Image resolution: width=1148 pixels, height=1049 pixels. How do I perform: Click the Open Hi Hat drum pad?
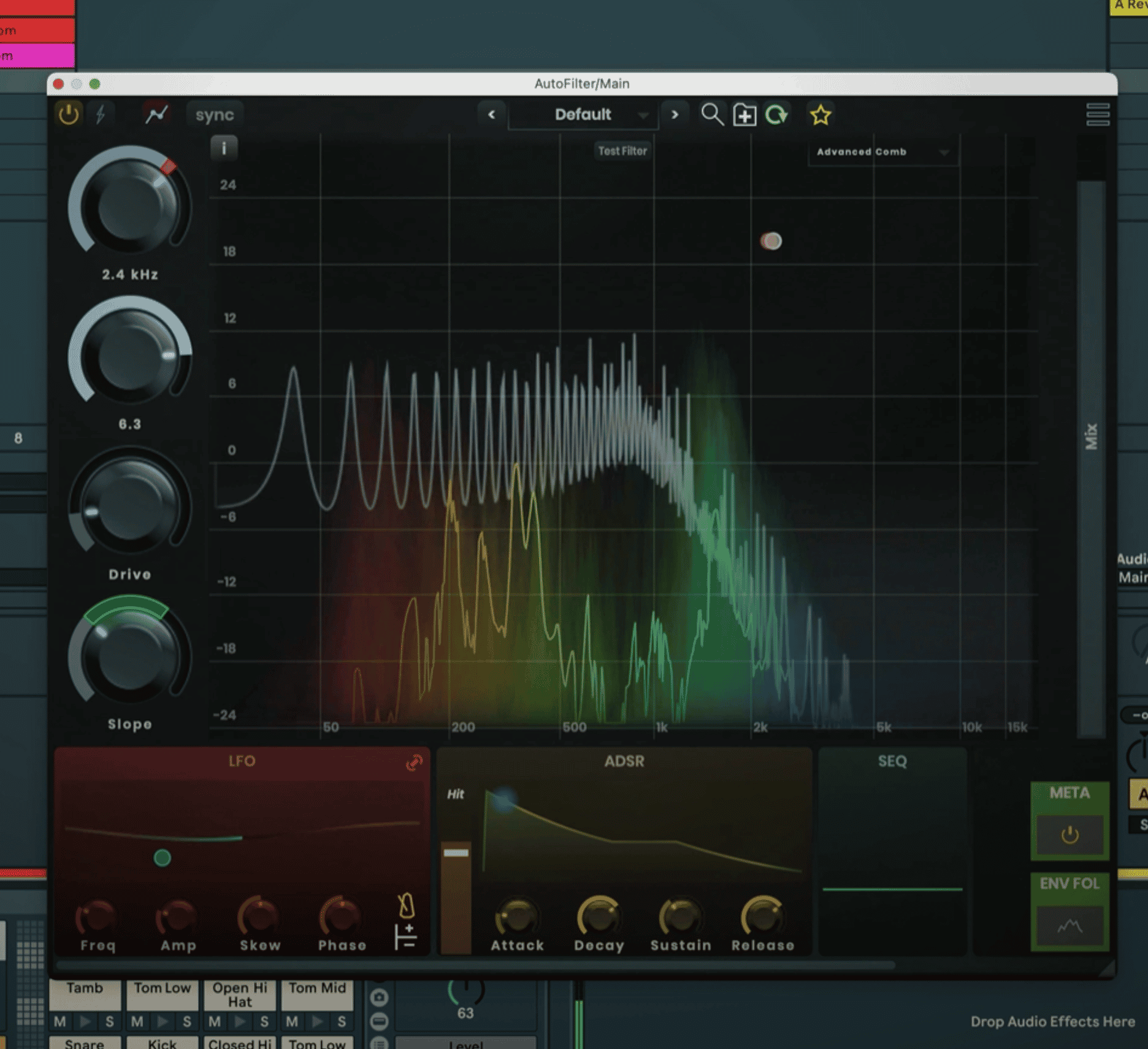click(240, 995)
